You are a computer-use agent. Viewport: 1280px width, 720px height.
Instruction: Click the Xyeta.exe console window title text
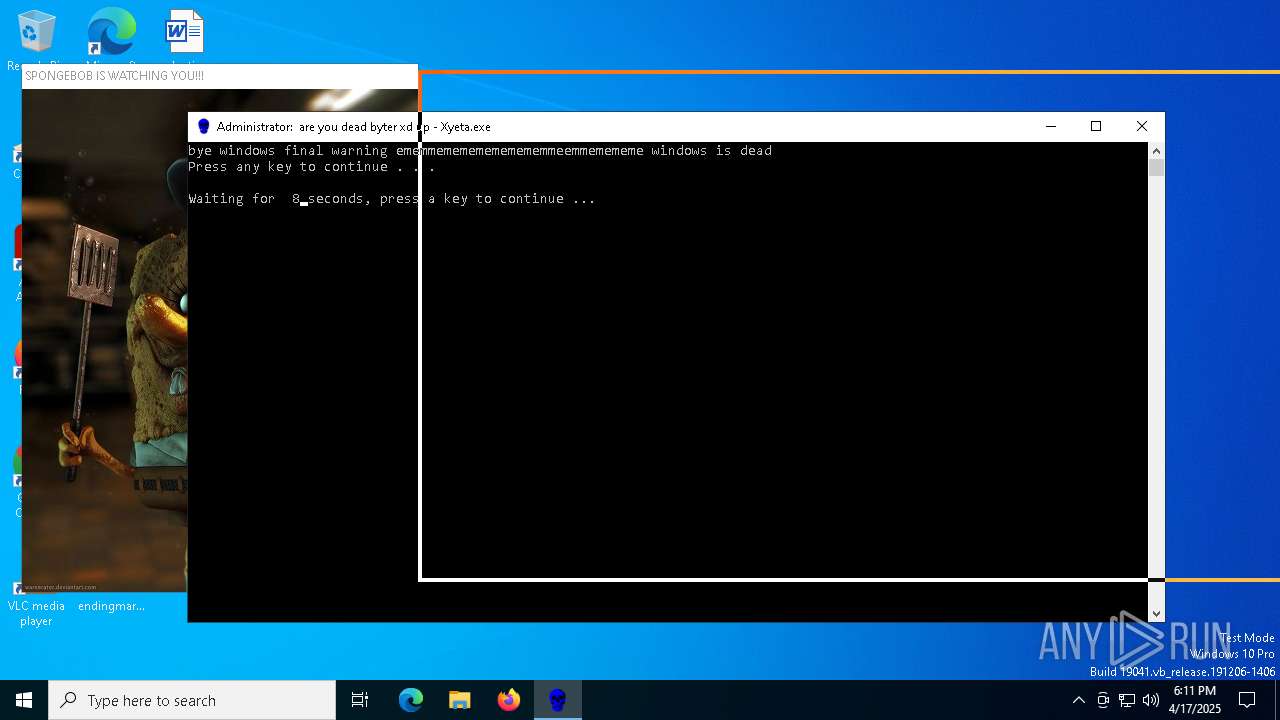(x=354, y=127)
